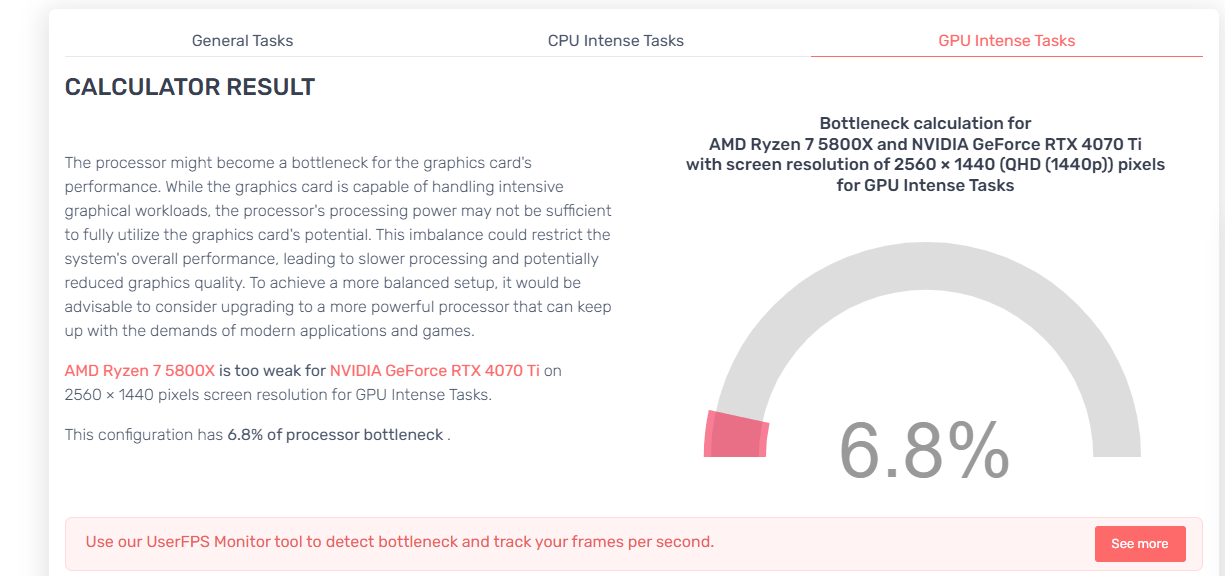Click the UserFPS Monitor tool banner text
This screenshot has width=1225, height=576.
coord(400,542)
